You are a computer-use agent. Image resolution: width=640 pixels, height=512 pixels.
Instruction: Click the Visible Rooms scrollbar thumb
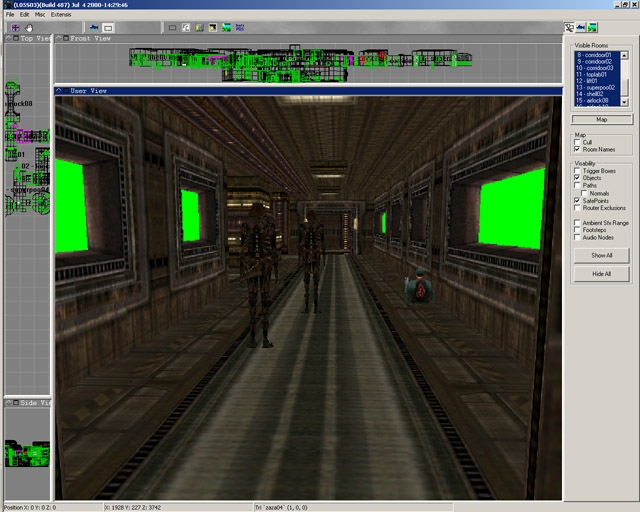[x=624, y=88]
